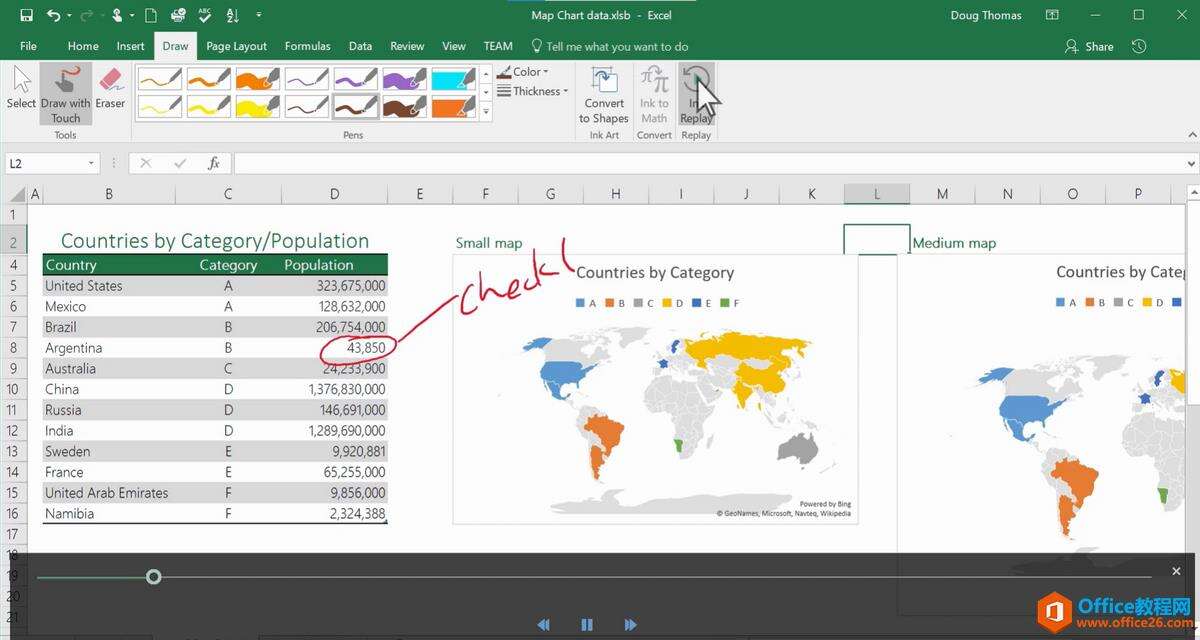Viewport: 1200px width, 640px height.
Task: Open the Review ribbon tab
Action: [x=407, y=46]
